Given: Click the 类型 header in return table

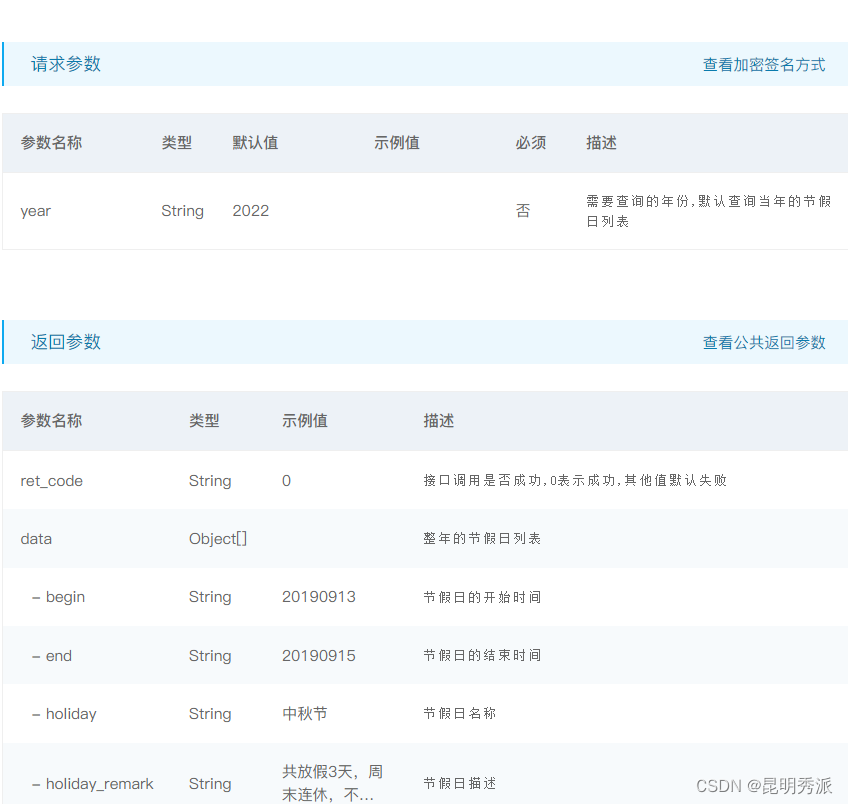Looking at the screenshot, I should click(204, 421).
